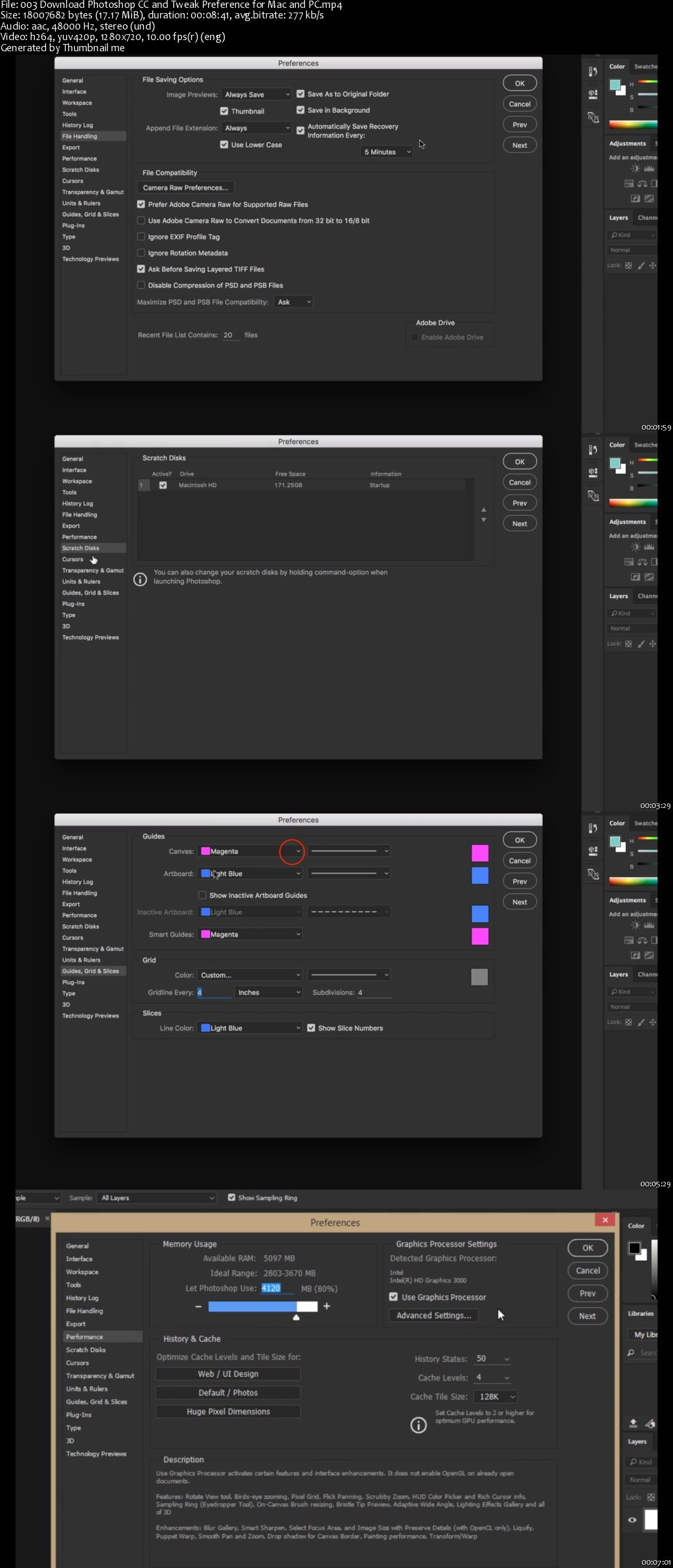Click Recent File List count field
673x1568 pixels.
coord(230,335)
